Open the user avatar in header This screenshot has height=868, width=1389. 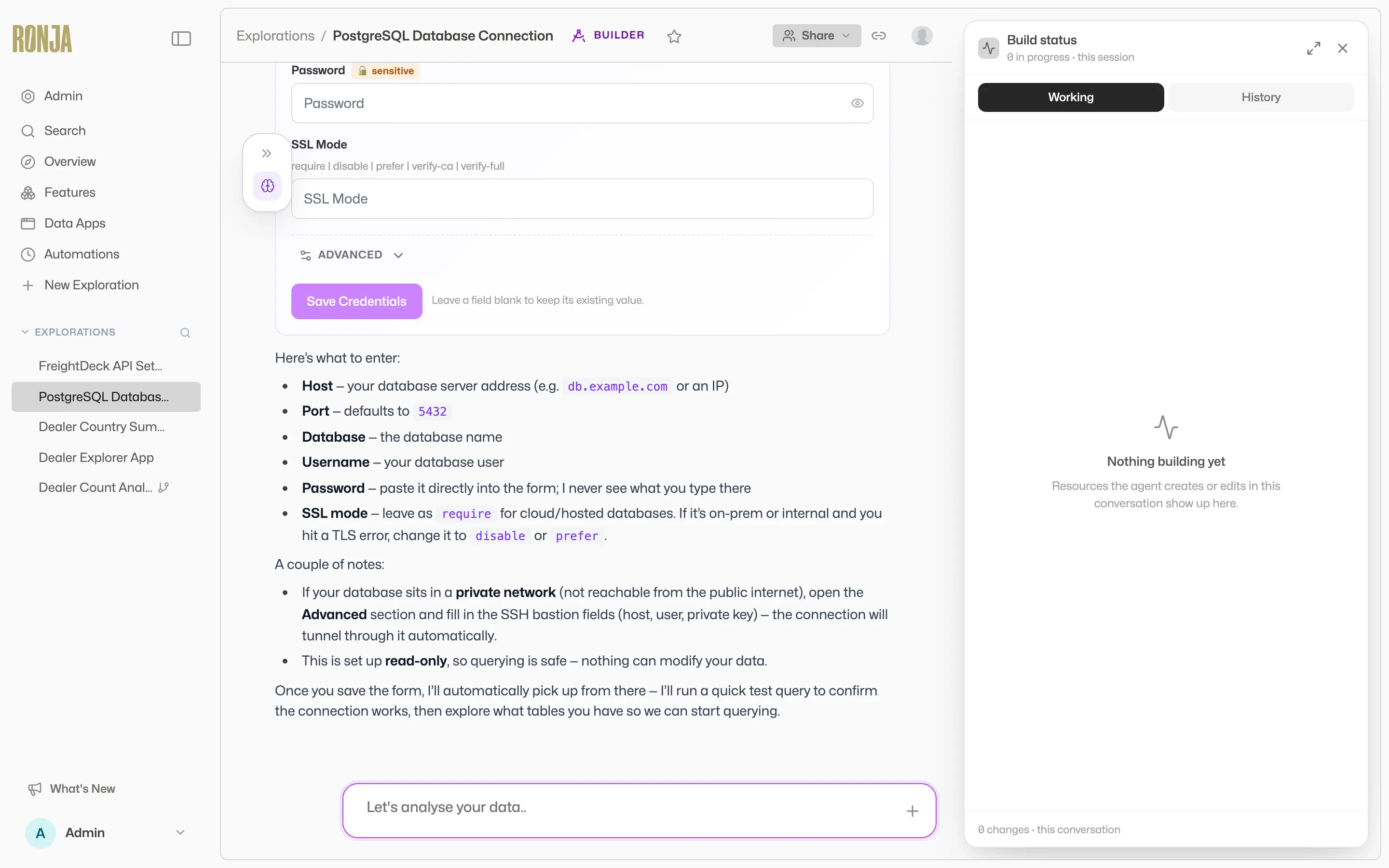[922, 36]
